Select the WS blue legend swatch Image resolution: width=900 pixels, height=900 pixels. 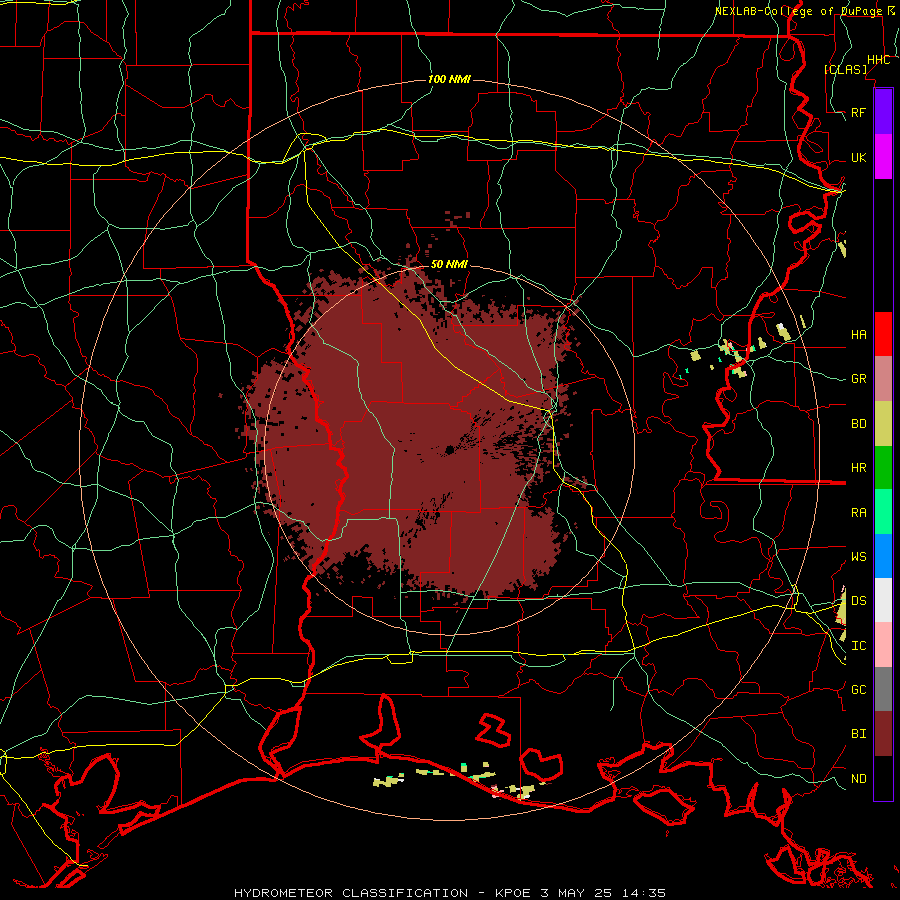[883, 556]
